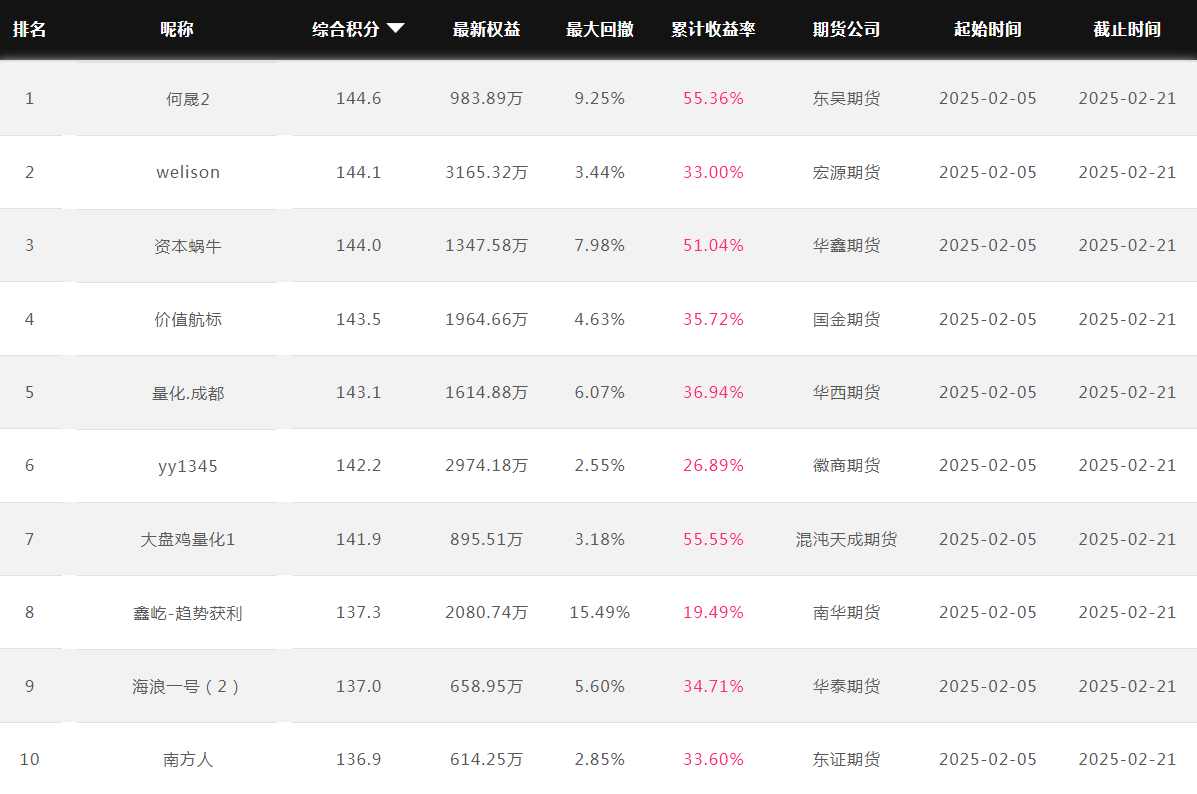Viewport: 1197px width, 794px height.
Task: Select return rate 33.00%
Action: (x=714, y=173)
